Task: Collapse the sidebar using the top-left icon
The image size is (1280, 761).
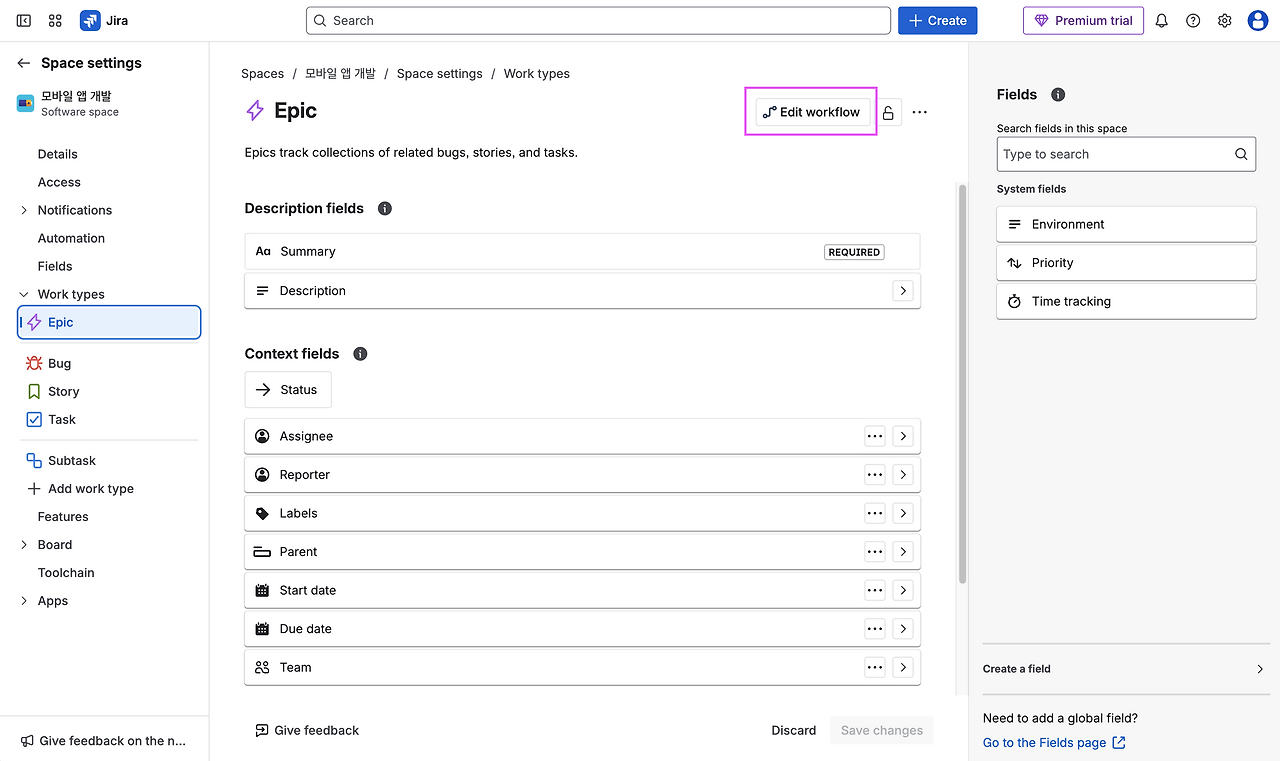Action: coord(24,21)
